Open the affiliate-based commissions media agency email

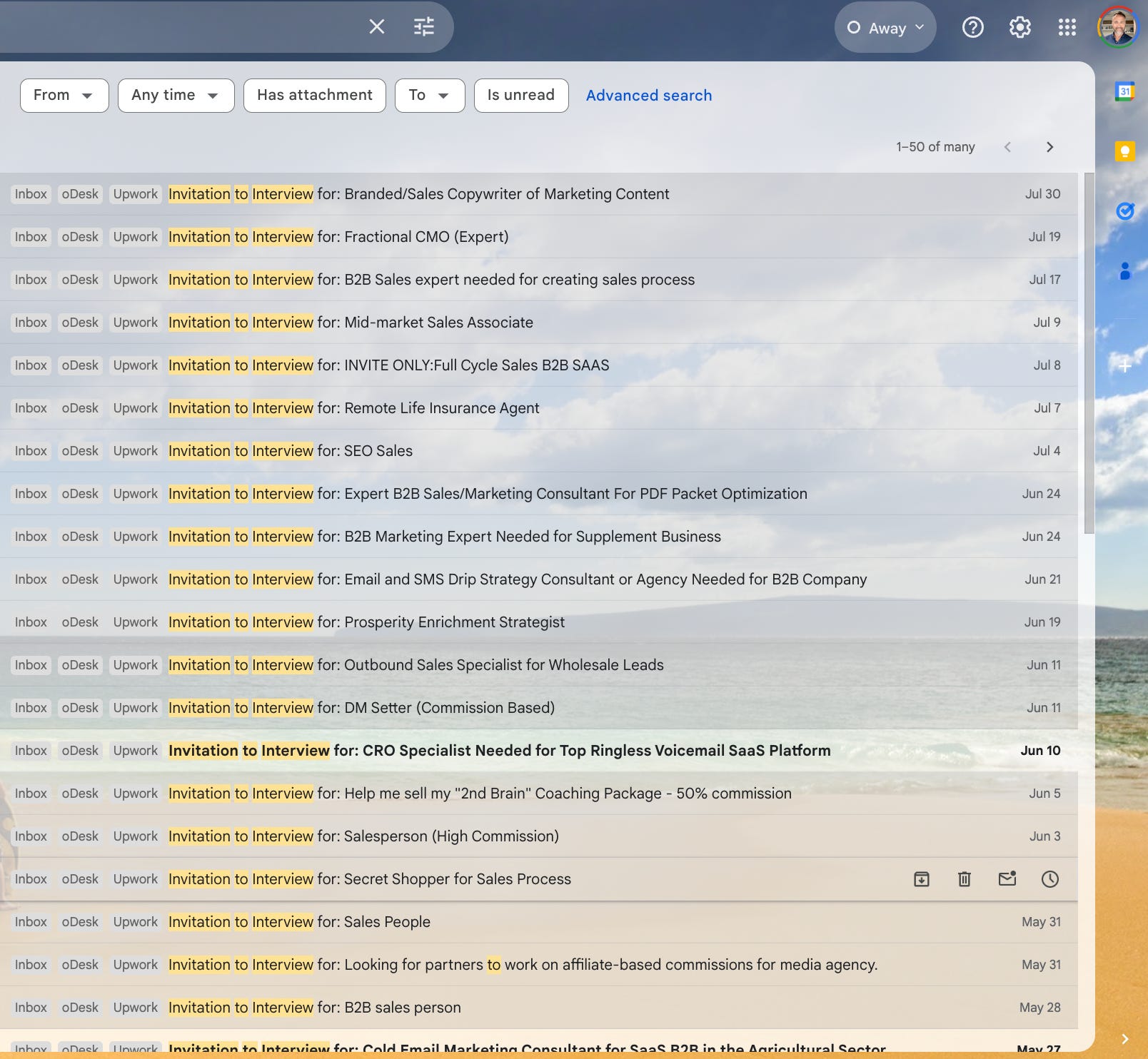(539, 965)
